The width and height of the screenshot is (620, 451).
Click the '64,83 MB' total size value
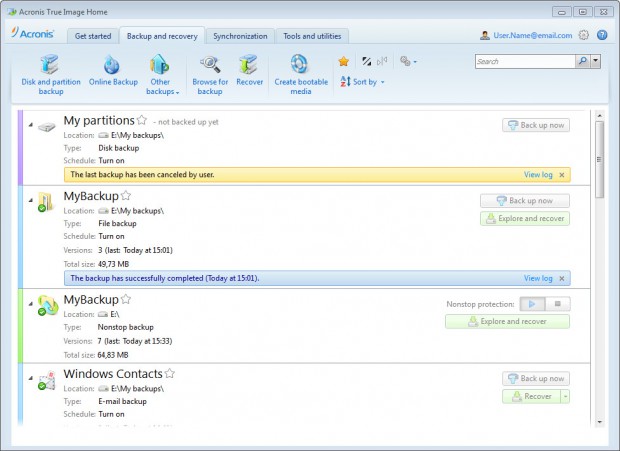click(x=113, y=355)
